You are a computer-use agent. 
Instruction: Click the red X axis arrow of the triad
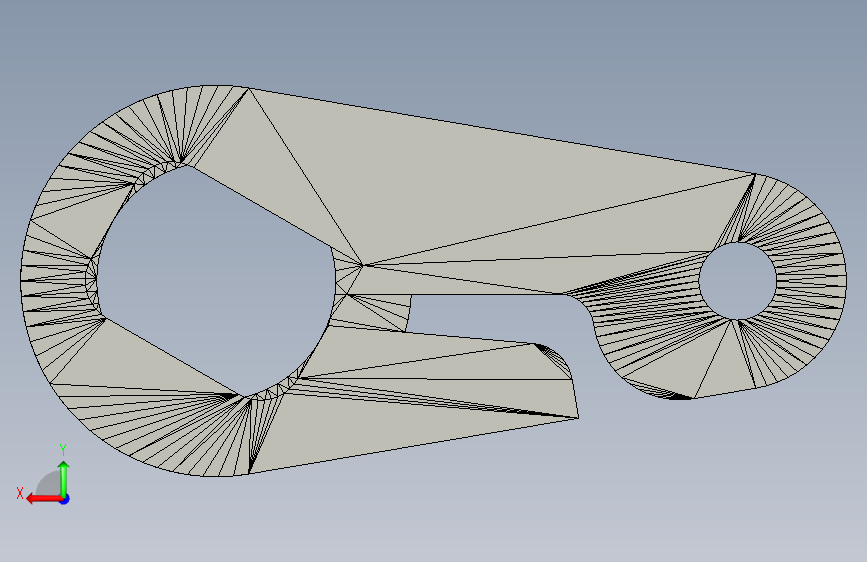pos(44,499)
